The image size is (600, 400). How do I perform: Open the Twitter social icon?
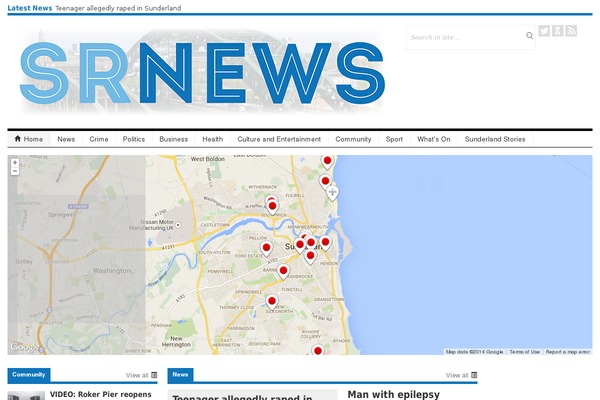point(544,31)
